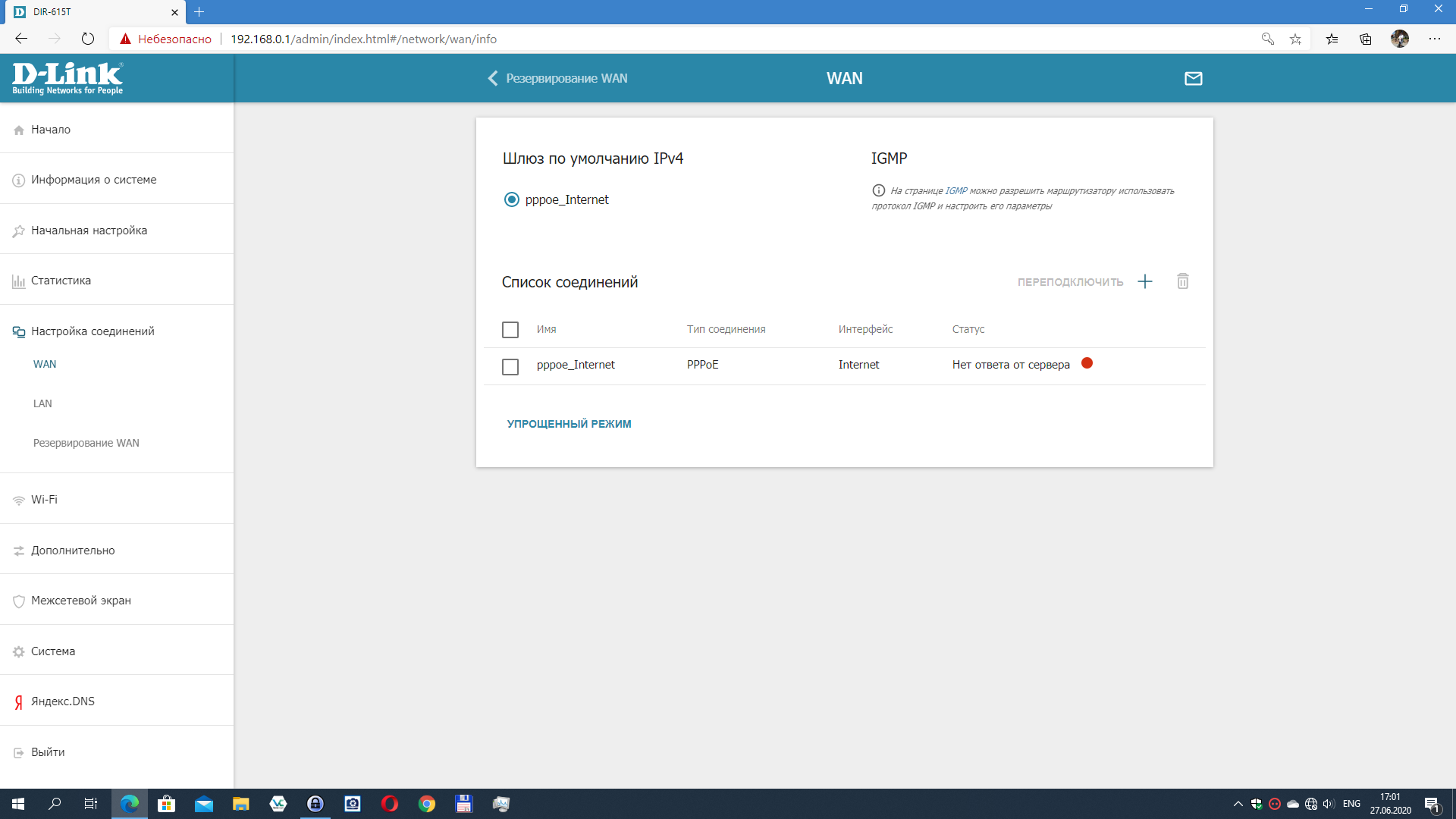Viewport: 1456px width, 819px height.
Task: Follow the IGMP link in hint
Action: click(x=955, y=191)
